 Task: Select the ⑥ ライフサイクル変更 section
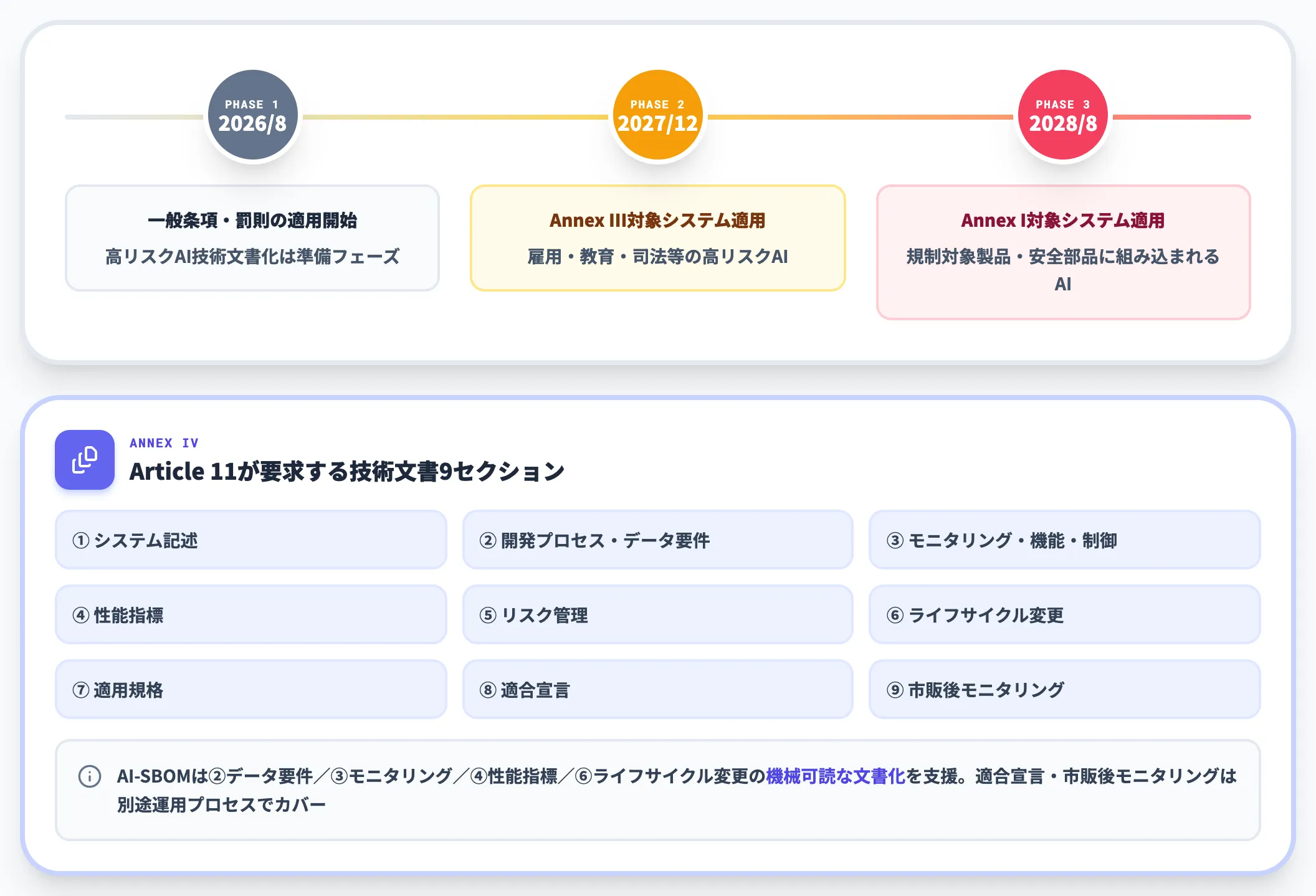coord(1064,614)
